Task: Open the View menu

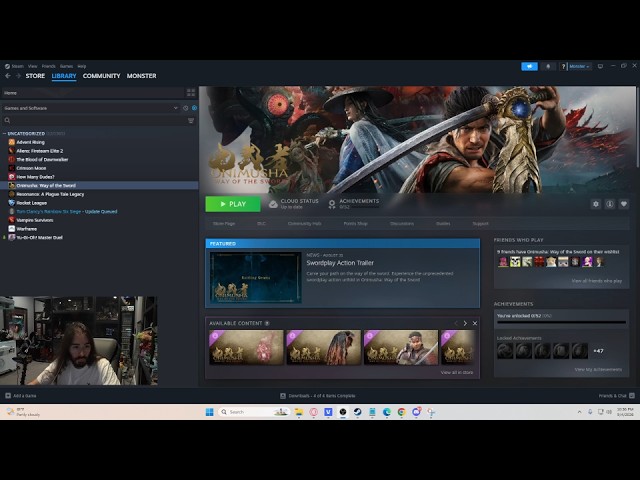Action: 33,66
